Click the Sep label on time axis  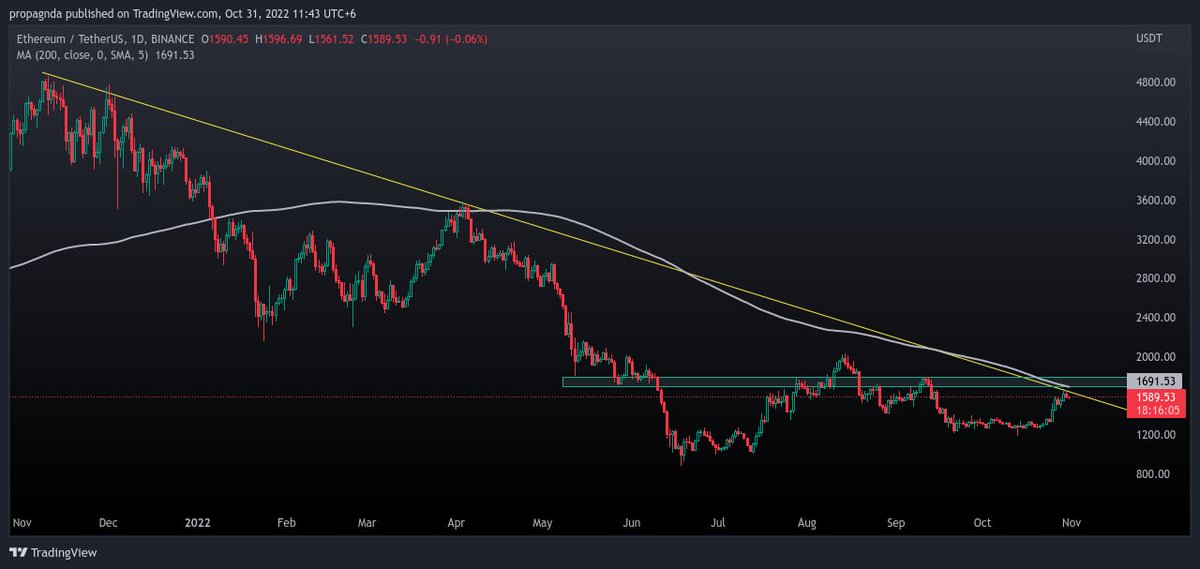(x=896, y=523)
